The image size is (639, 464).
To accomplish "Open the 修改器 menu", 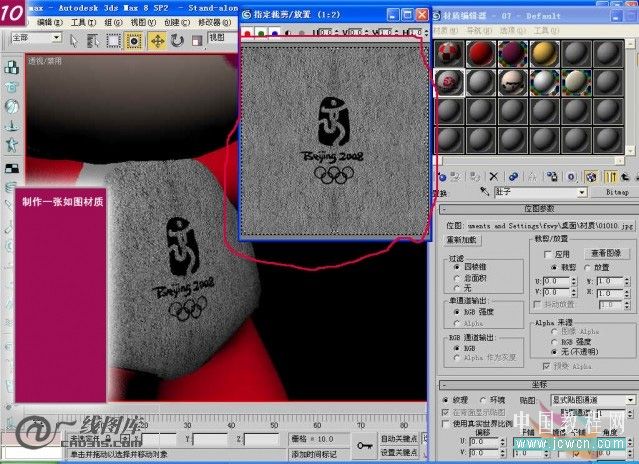I will 214,22.
